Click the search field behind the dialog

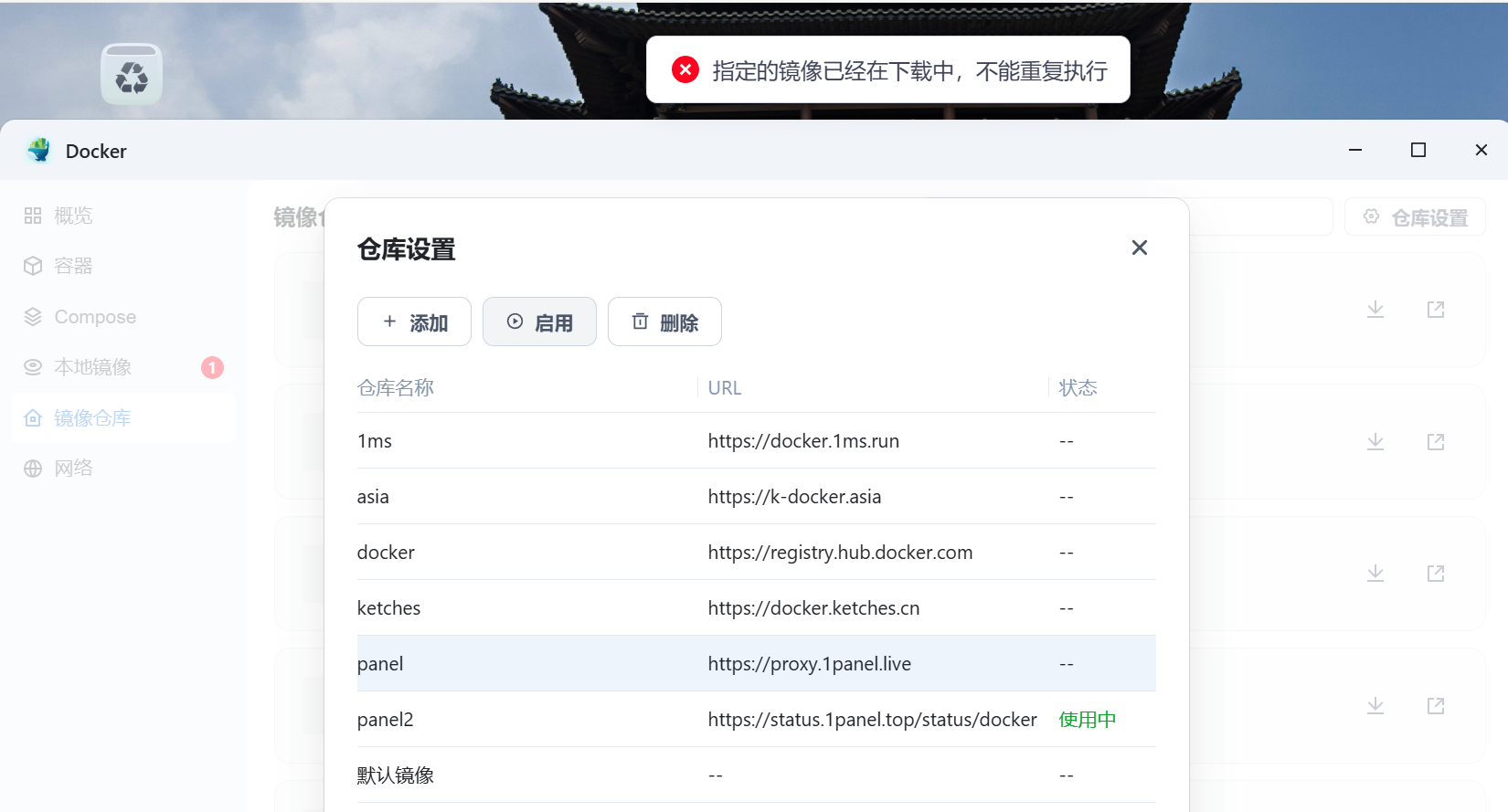pos(1260,216)
